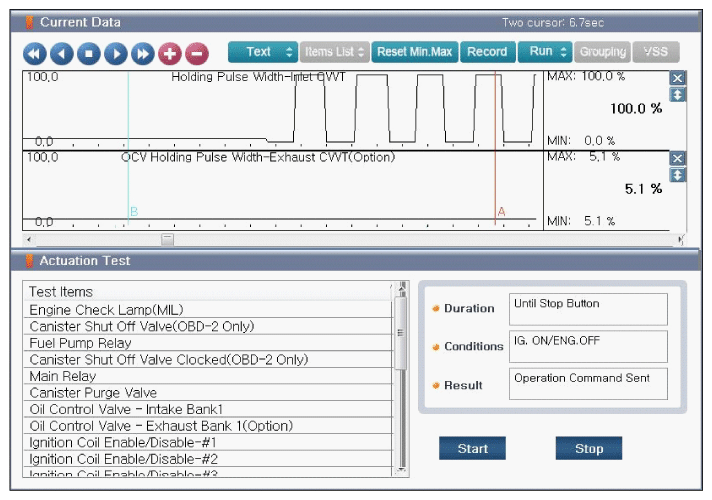The width and height of the screenshot is (712, 500).
Task: Click the Exhaust CVVT 5.1 % current value
Action: pos(643,189)
